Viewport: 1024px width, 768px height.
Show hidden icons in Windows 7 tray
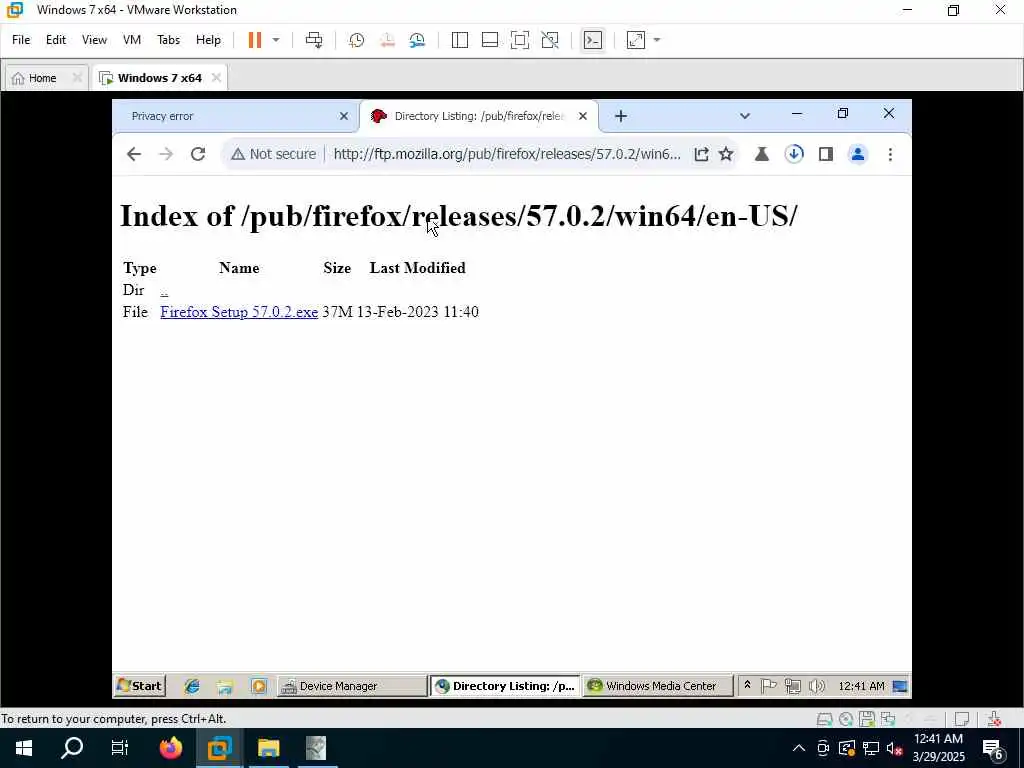[x=747, y=685]
